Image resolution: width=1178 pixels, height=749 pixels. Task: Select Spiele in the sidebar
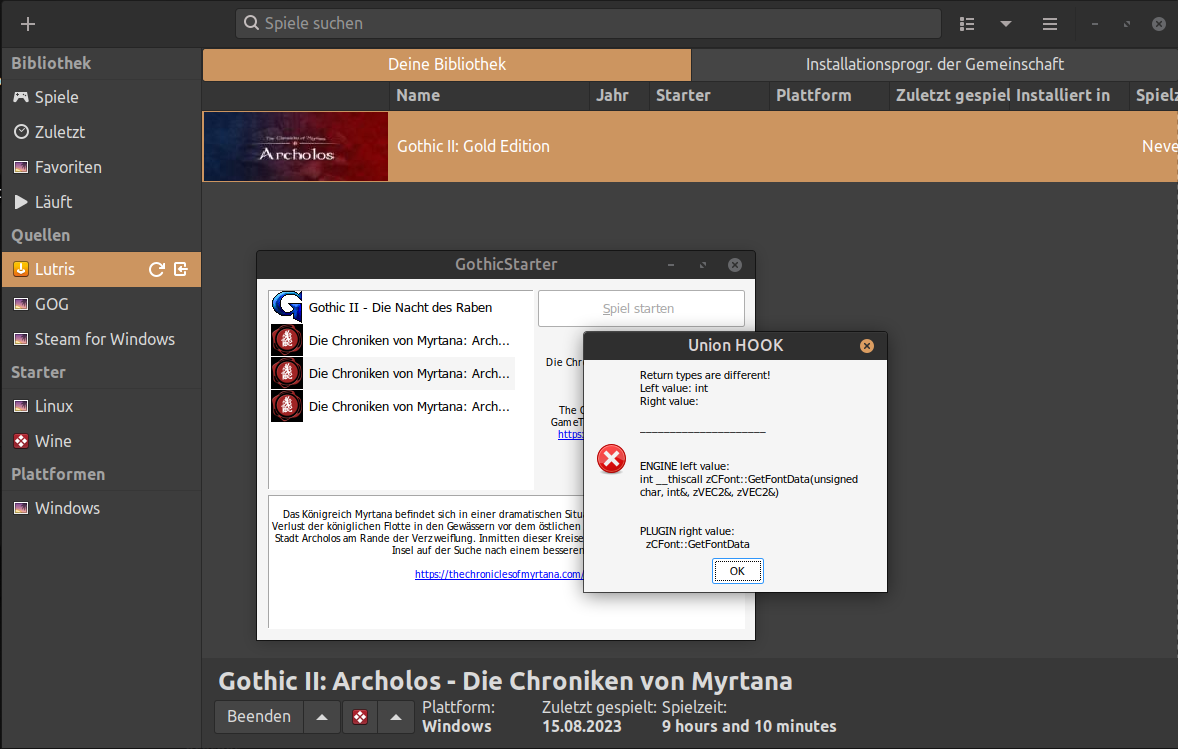(x=101, y=97)
